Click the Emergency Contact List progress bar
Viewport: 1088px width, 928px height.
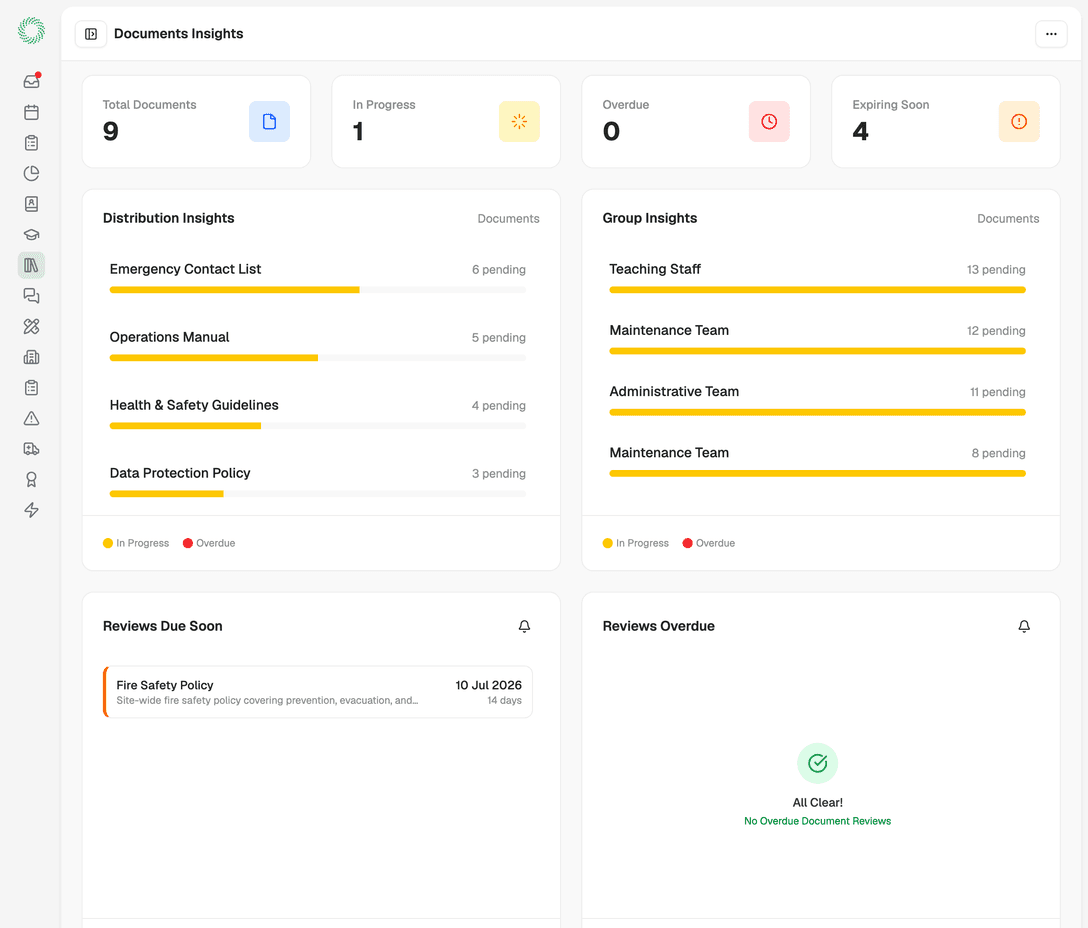(318, 290)
